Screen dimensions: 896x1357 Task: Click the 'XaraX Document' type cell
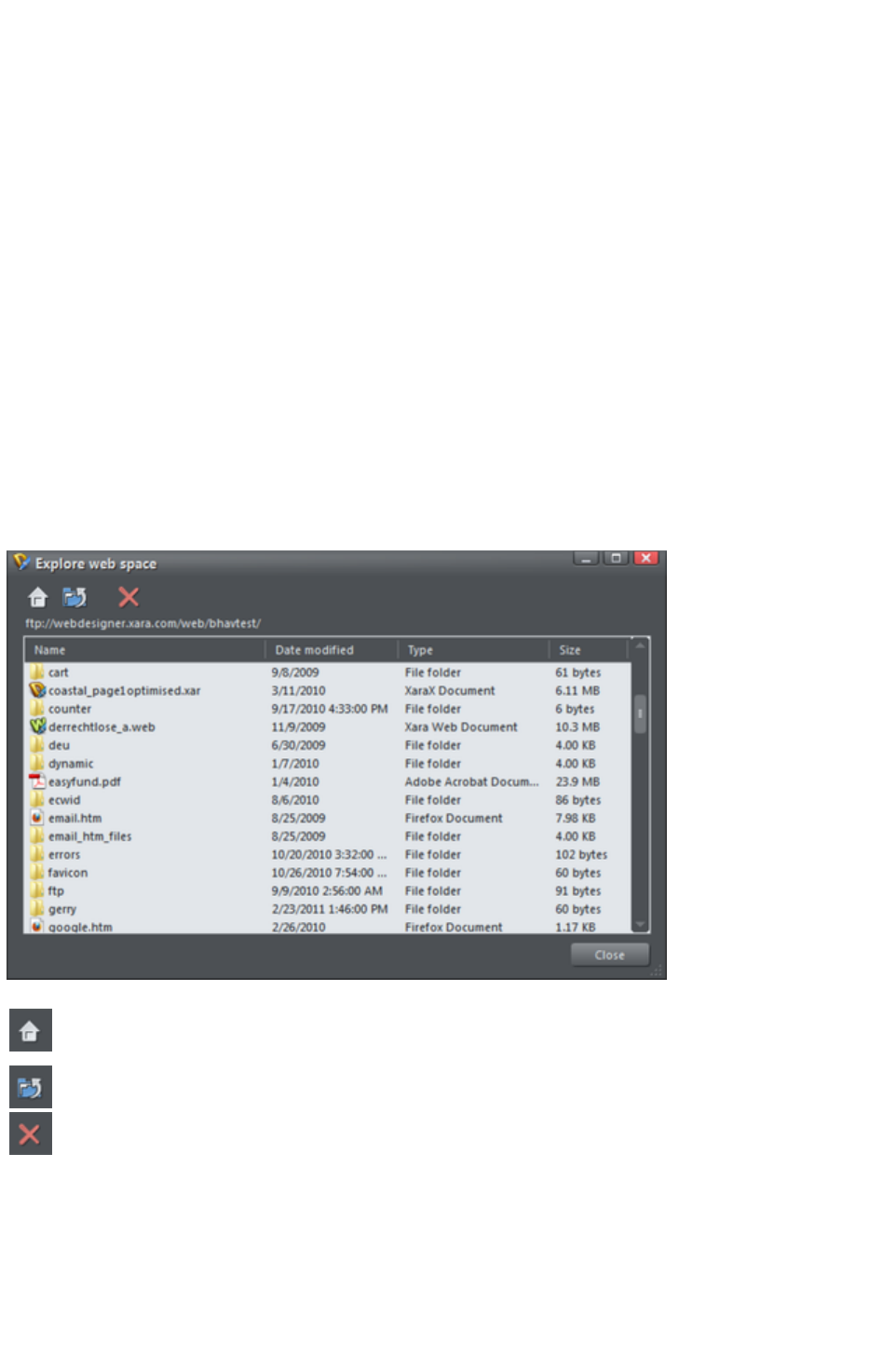(x=450, y=690)
